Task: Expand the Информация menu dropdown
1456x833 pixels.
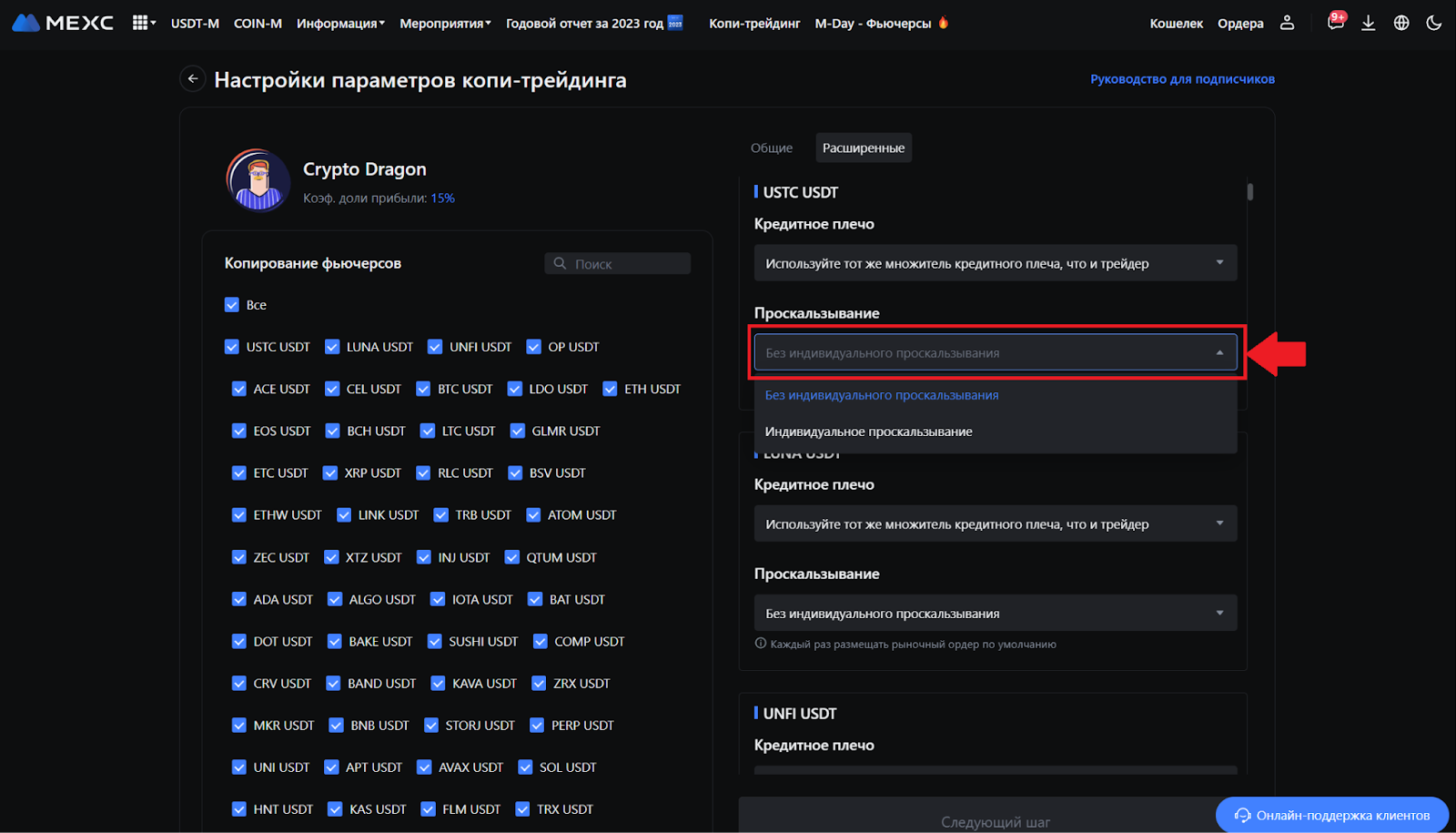Action: click(x=340, y=23)
